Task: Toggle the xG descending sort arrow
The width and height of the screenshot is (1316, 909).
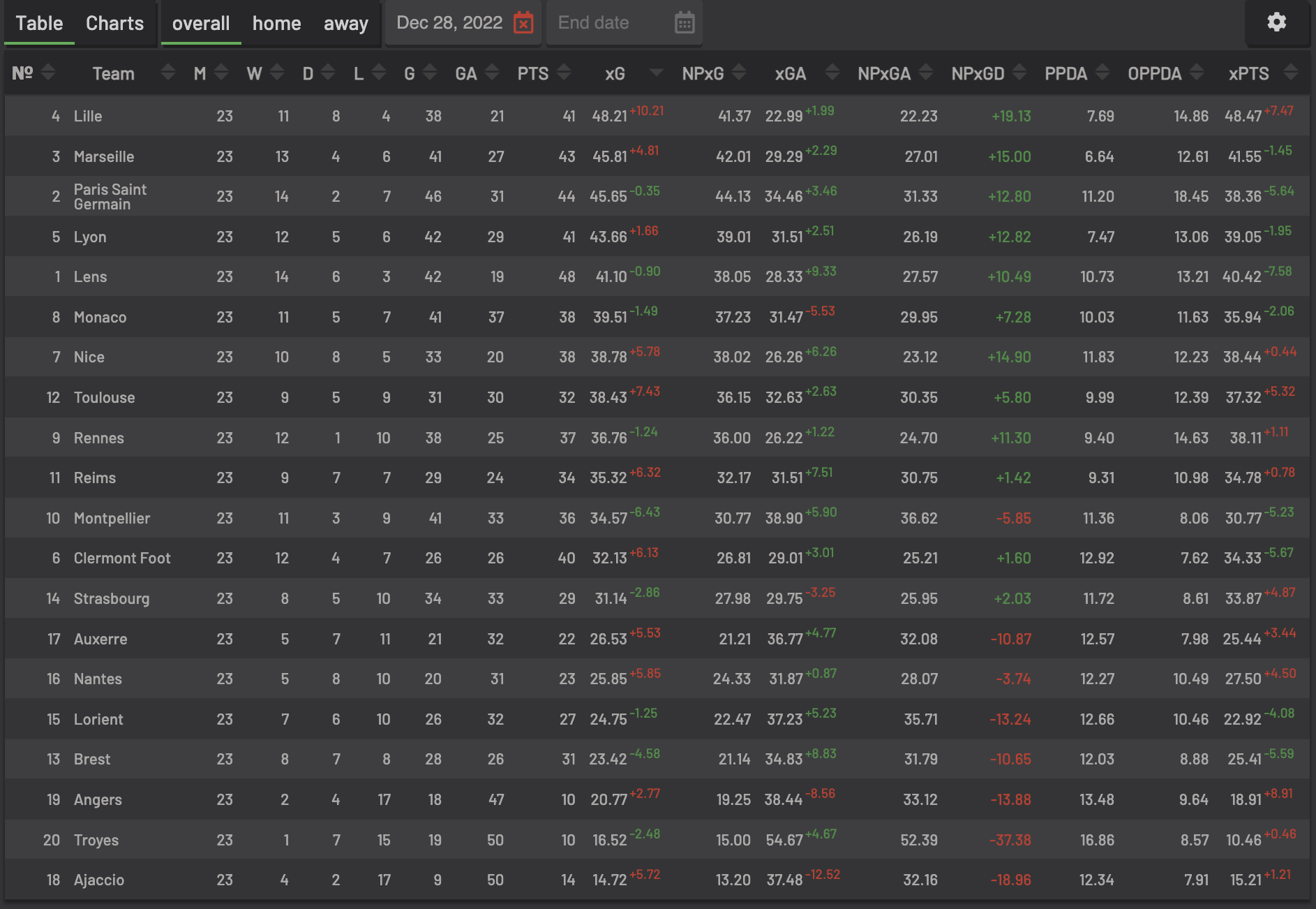Action: click(656, 73)
